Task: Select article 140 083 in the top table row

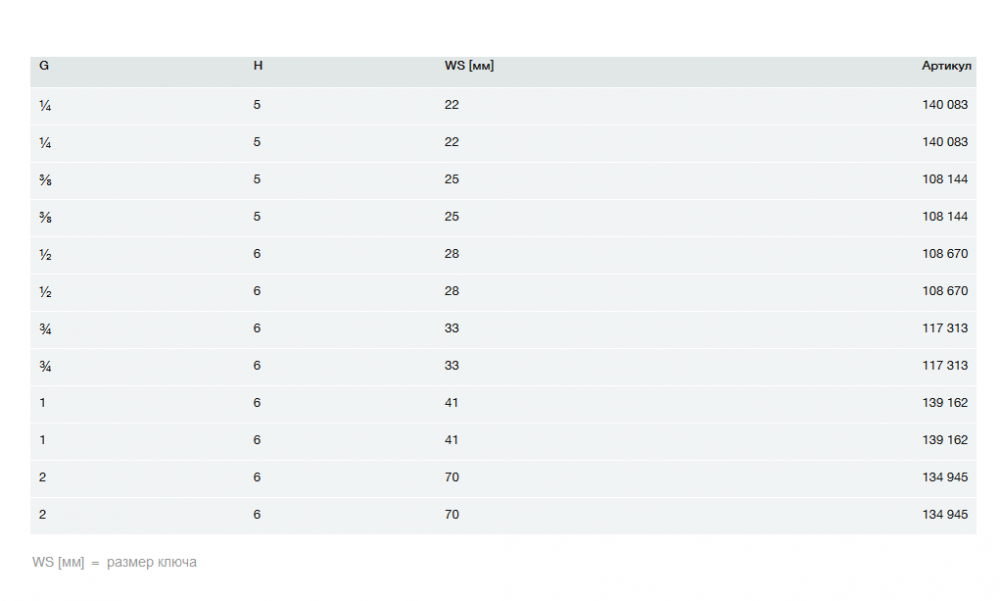Action: (x=945, y=104)
